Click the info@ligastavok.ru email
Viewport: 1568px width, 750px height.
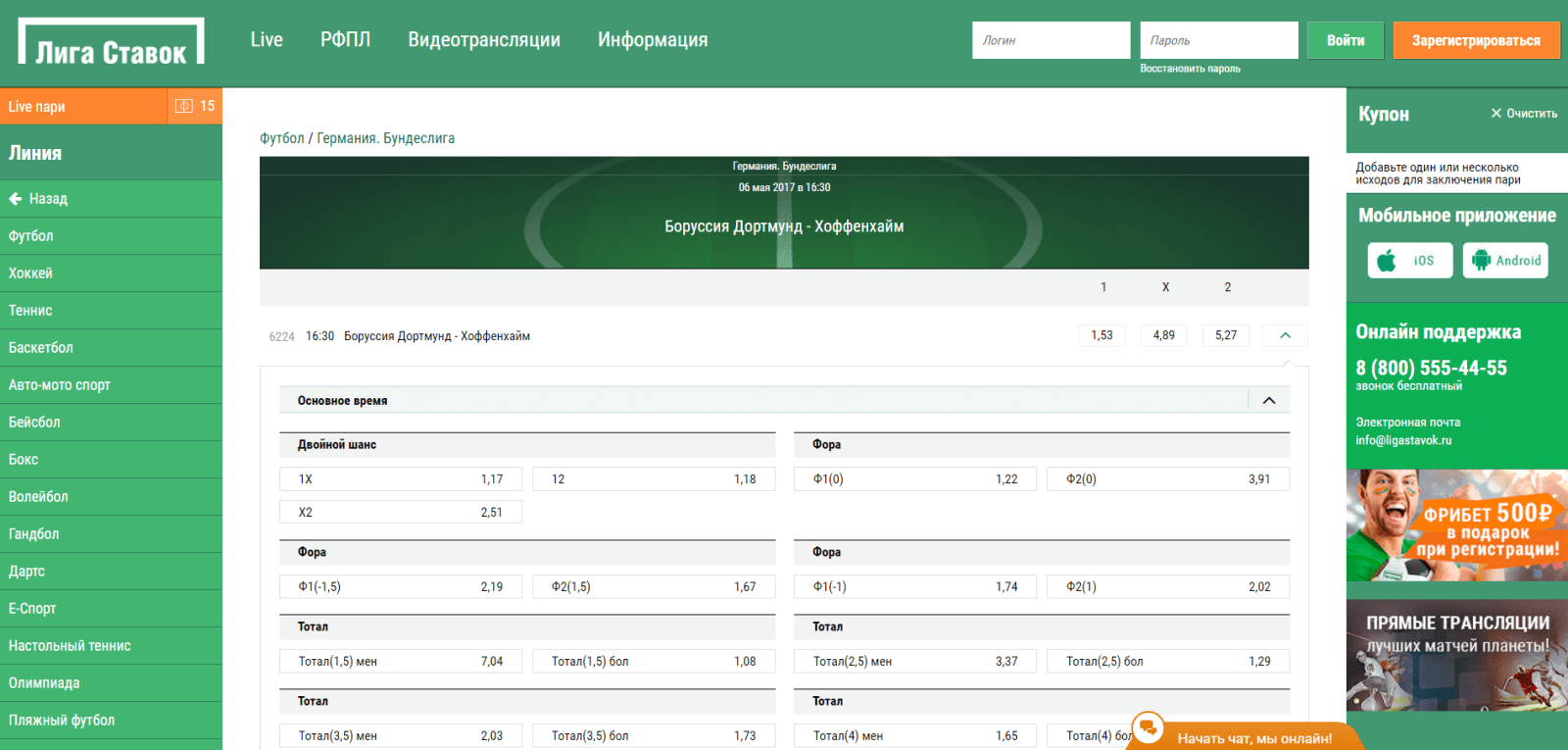[x=1403, y=440]
